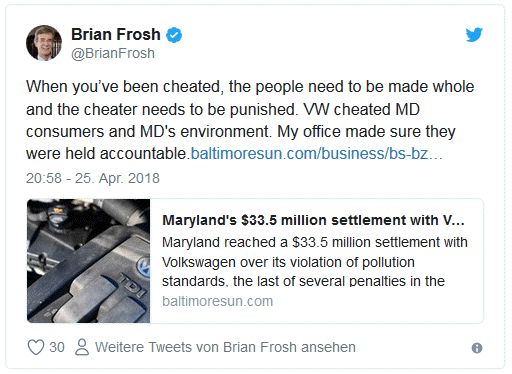
Task: Click the tweet text about VW cheating
Action: pos(250,120)
